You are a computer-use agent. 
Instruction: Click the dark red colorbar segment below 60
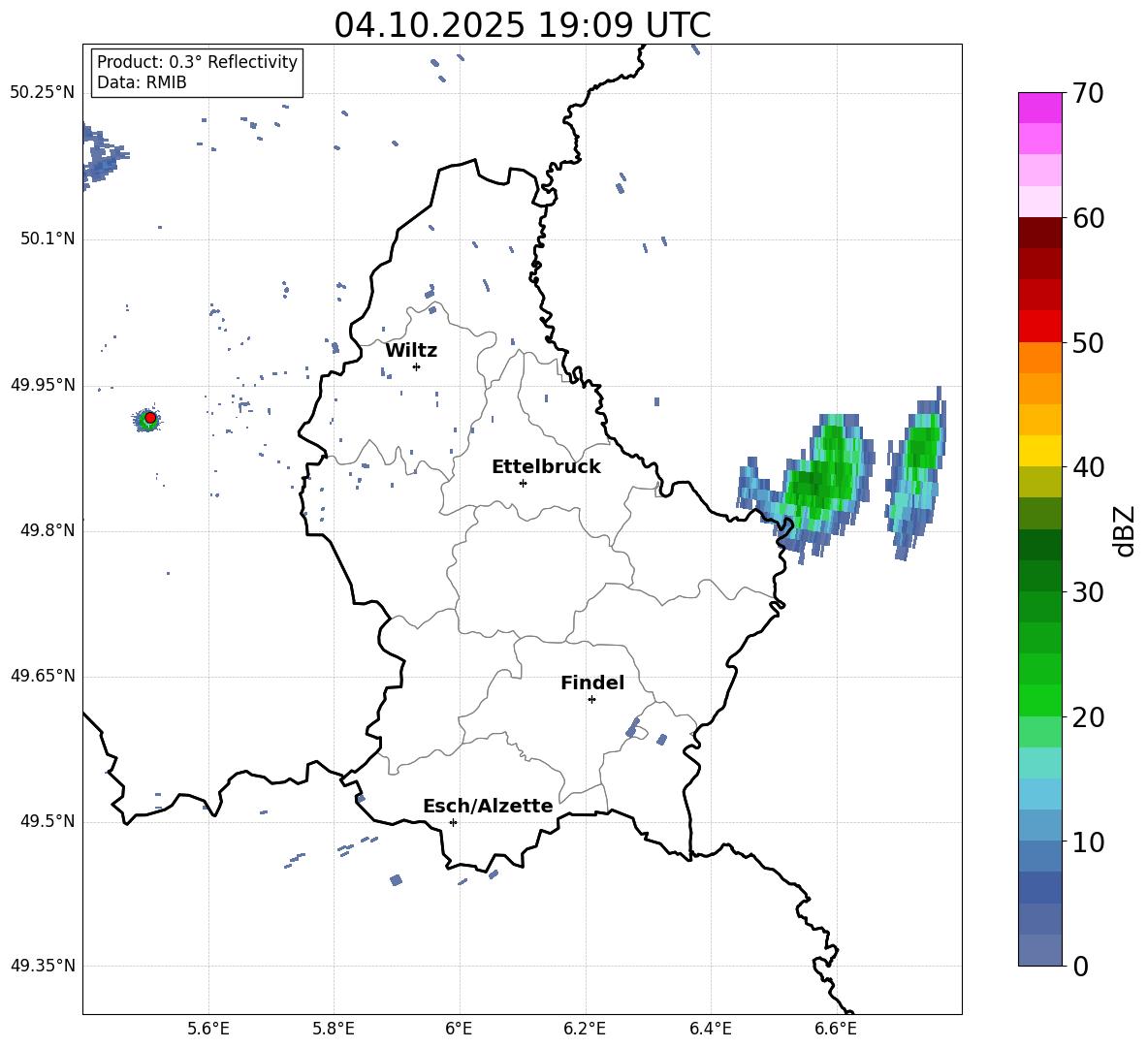point(1040,233)
